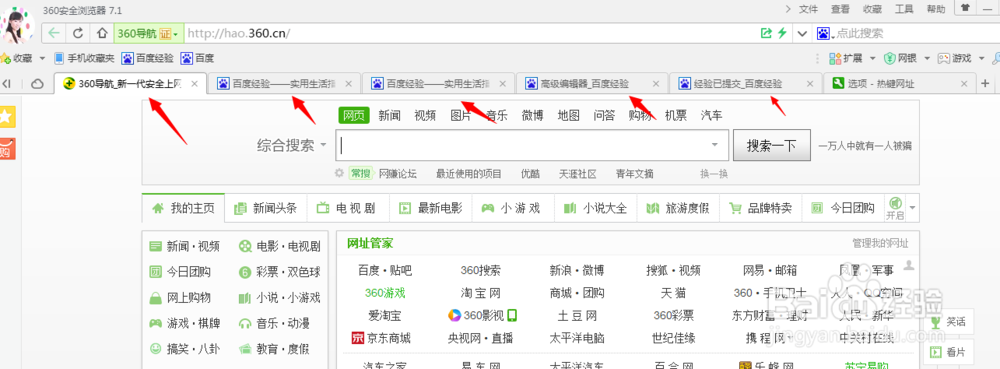Viewport: 1000px width, 369px height.
Task: Open the browser home page icon
Action: pos(101,33)
